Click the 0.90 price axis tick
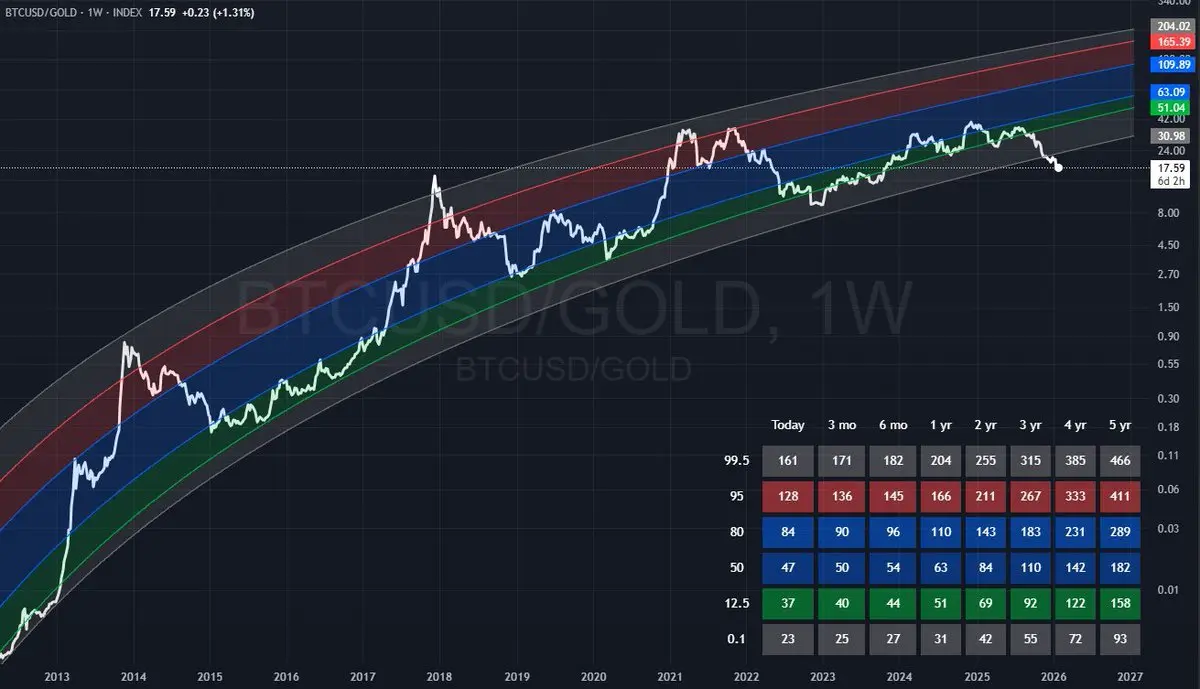The height and width of the screenshot is (689, 1200). (1169, 336)
